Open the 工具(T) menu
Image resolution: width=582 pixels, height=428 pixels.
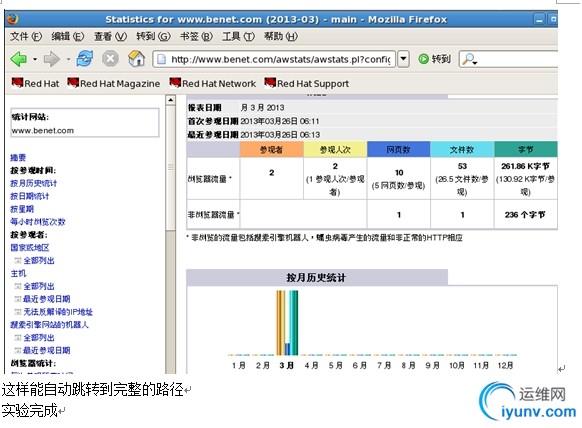point(238,36)
